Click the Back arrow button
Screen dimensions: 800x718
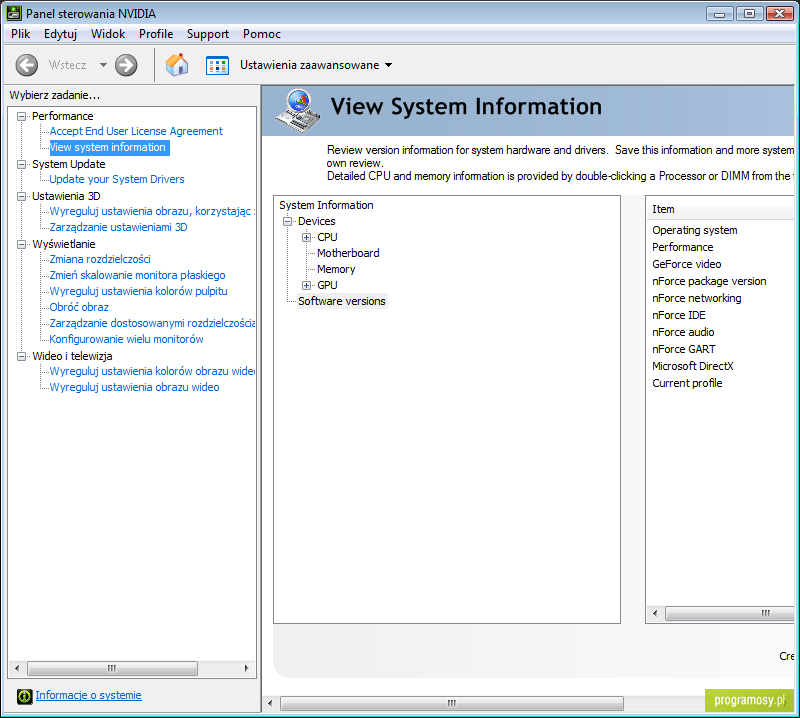27,65
